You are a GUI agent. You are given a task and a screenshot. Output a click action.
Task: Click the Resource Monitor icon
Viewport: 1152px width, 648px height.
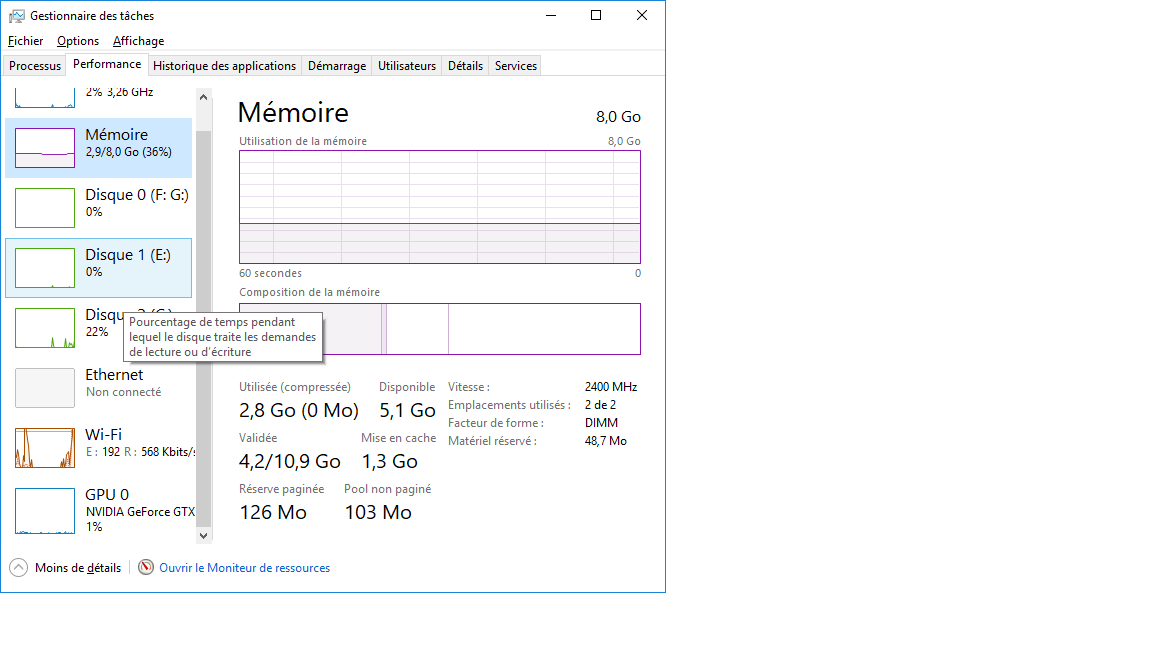(x=146, y=568)
